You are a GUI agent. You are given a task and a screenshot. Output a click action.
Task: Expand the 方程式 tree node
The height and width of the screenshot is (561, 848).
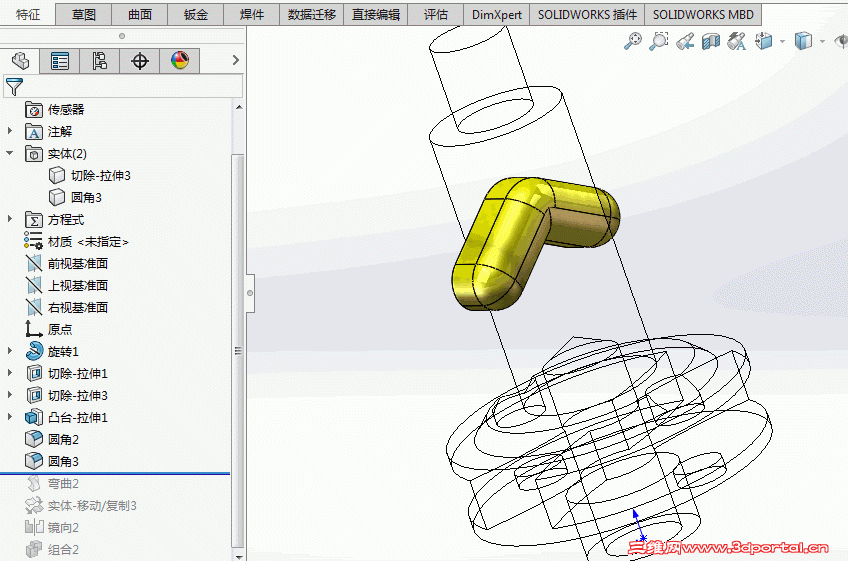tap(10, 219)
